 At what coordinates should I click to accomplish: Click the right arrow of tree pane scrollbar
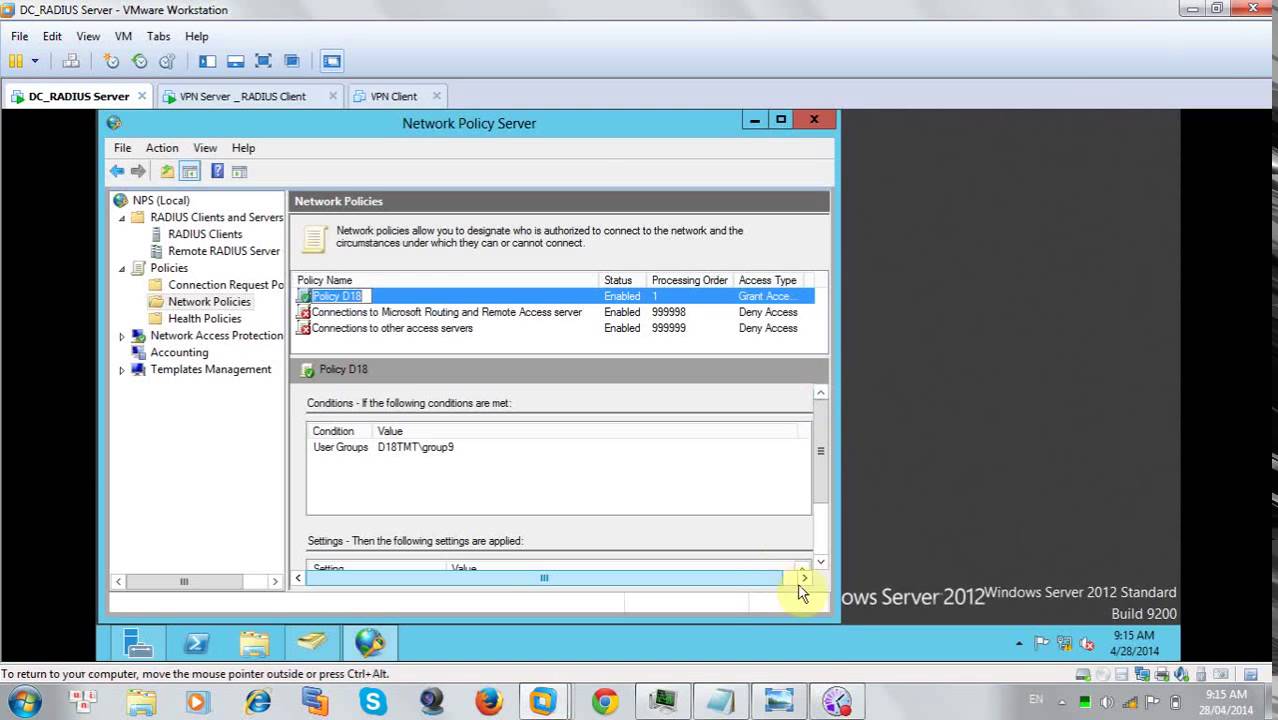click(275, 581)
